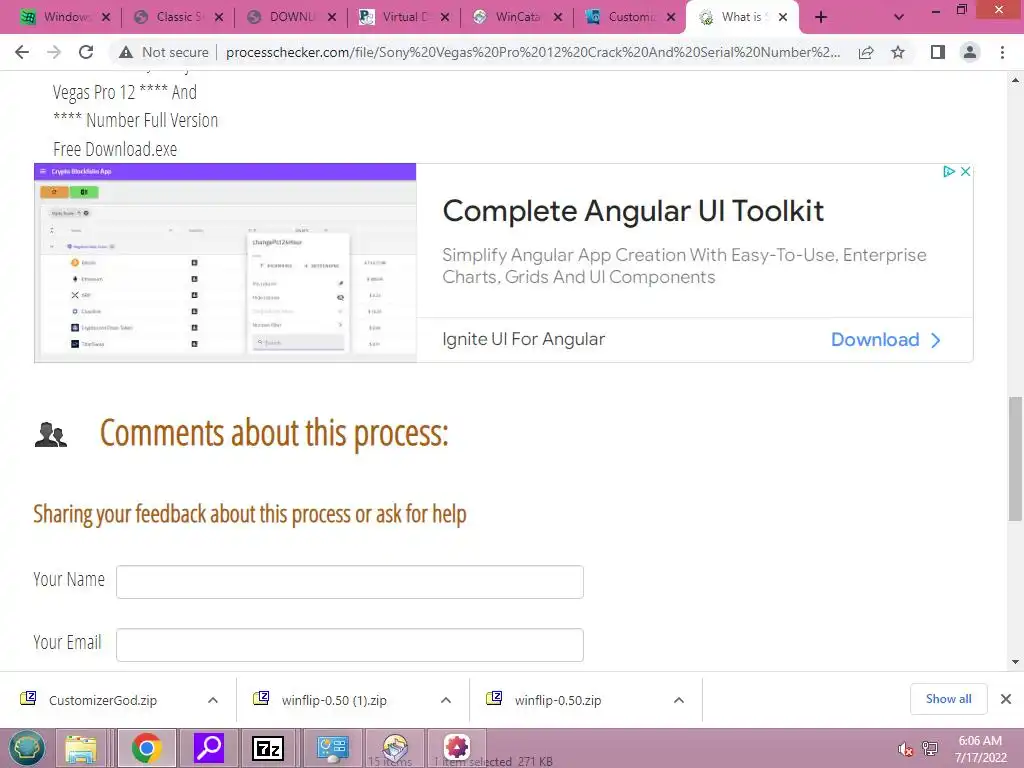Click the Comments about this process heading
The image size is (1024, 768).
click(x=274, y=434)
